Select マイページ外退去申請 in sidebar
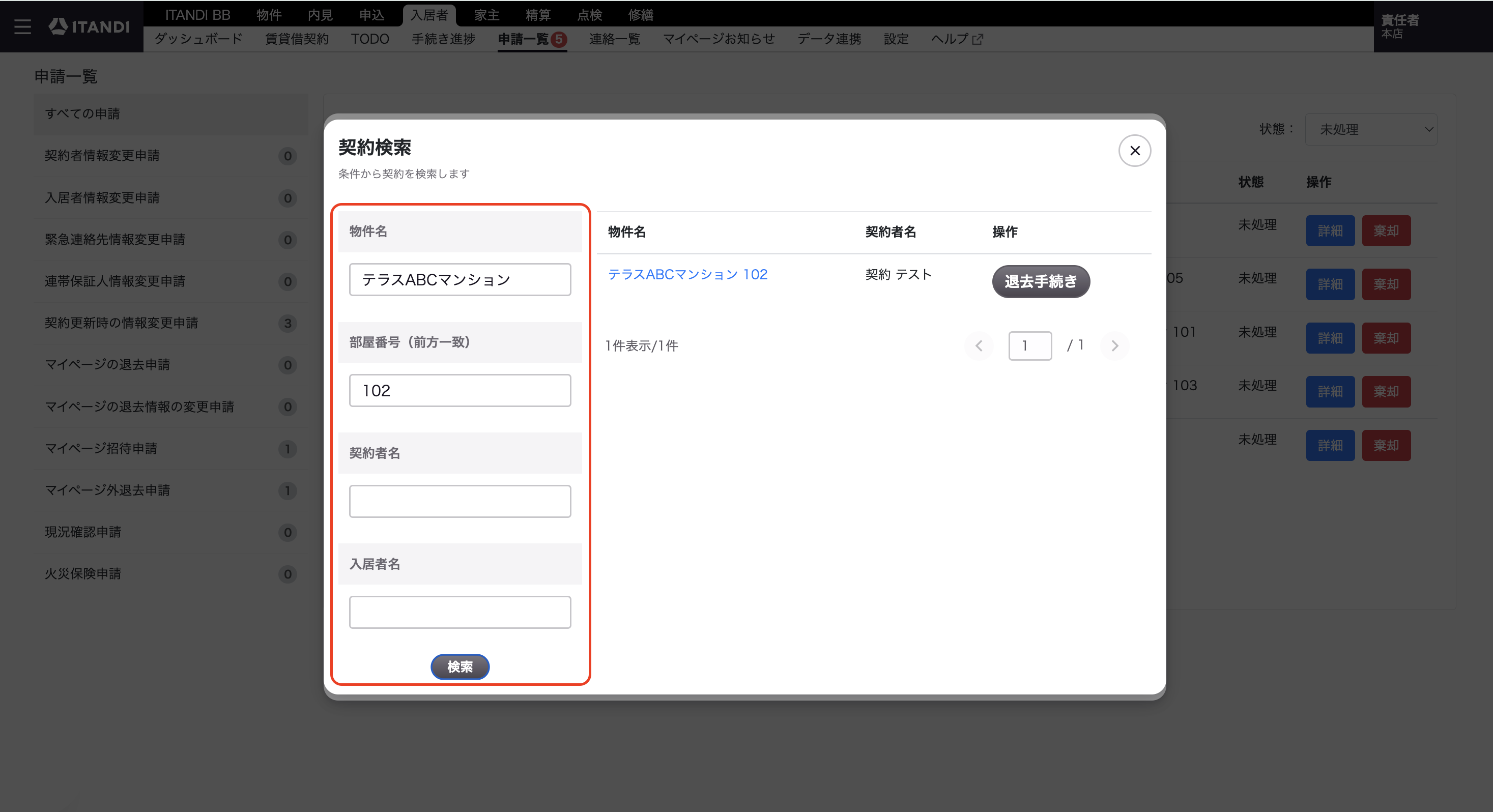Image resolution: width=1493 pixels, height=812 pixels. (x=171, y=490)
